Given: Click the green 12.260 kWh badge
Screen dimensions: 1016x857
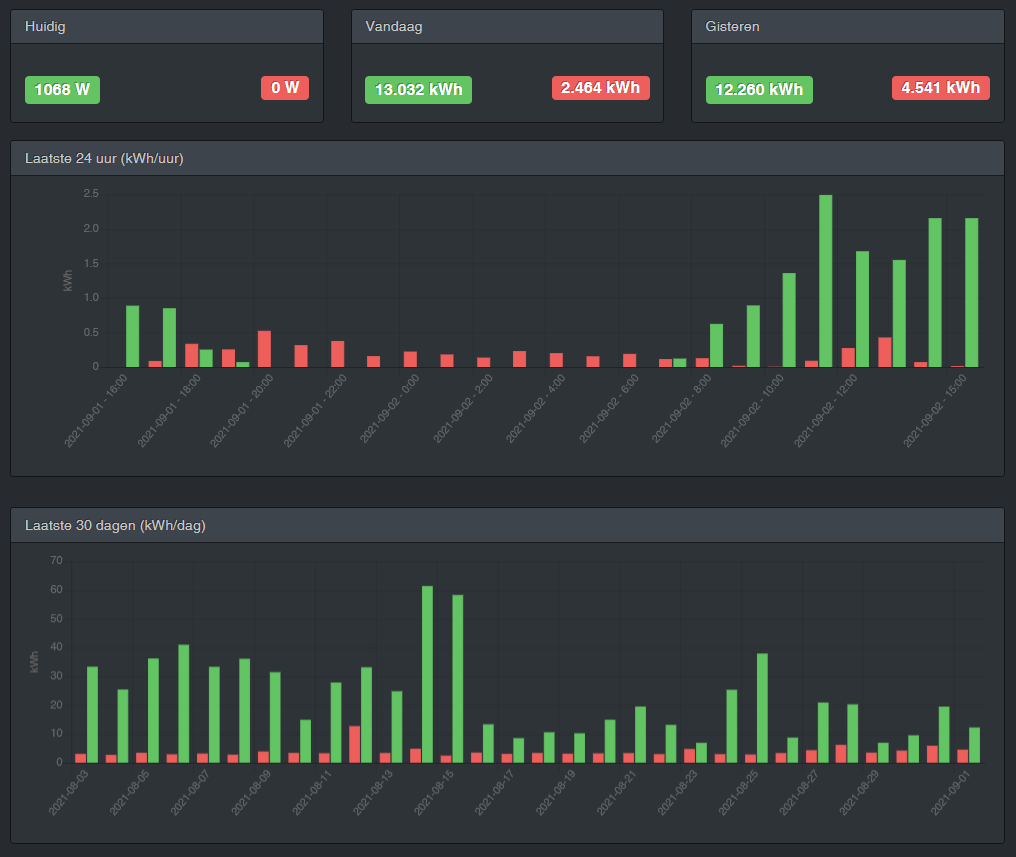Looking at the screenshot, I should click(x=759, y=89).
